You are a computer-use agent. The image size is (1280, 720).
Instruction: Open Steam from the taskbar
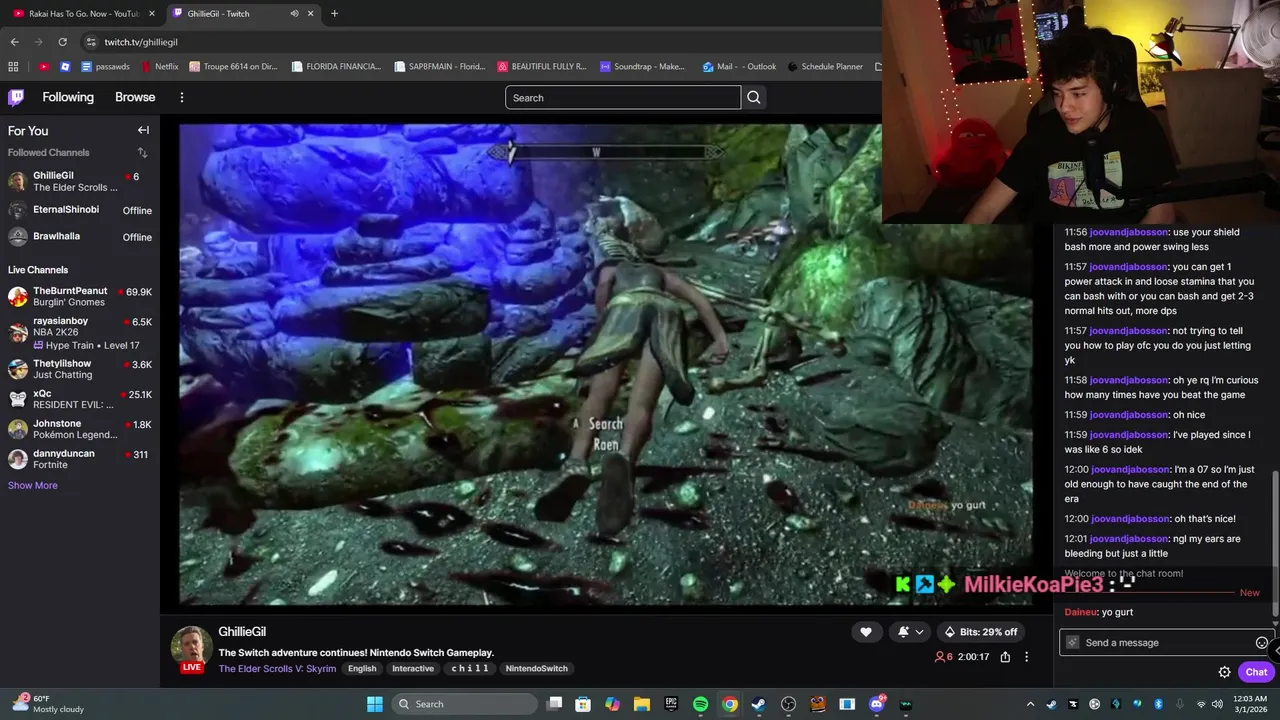click(x=759, y=704)
